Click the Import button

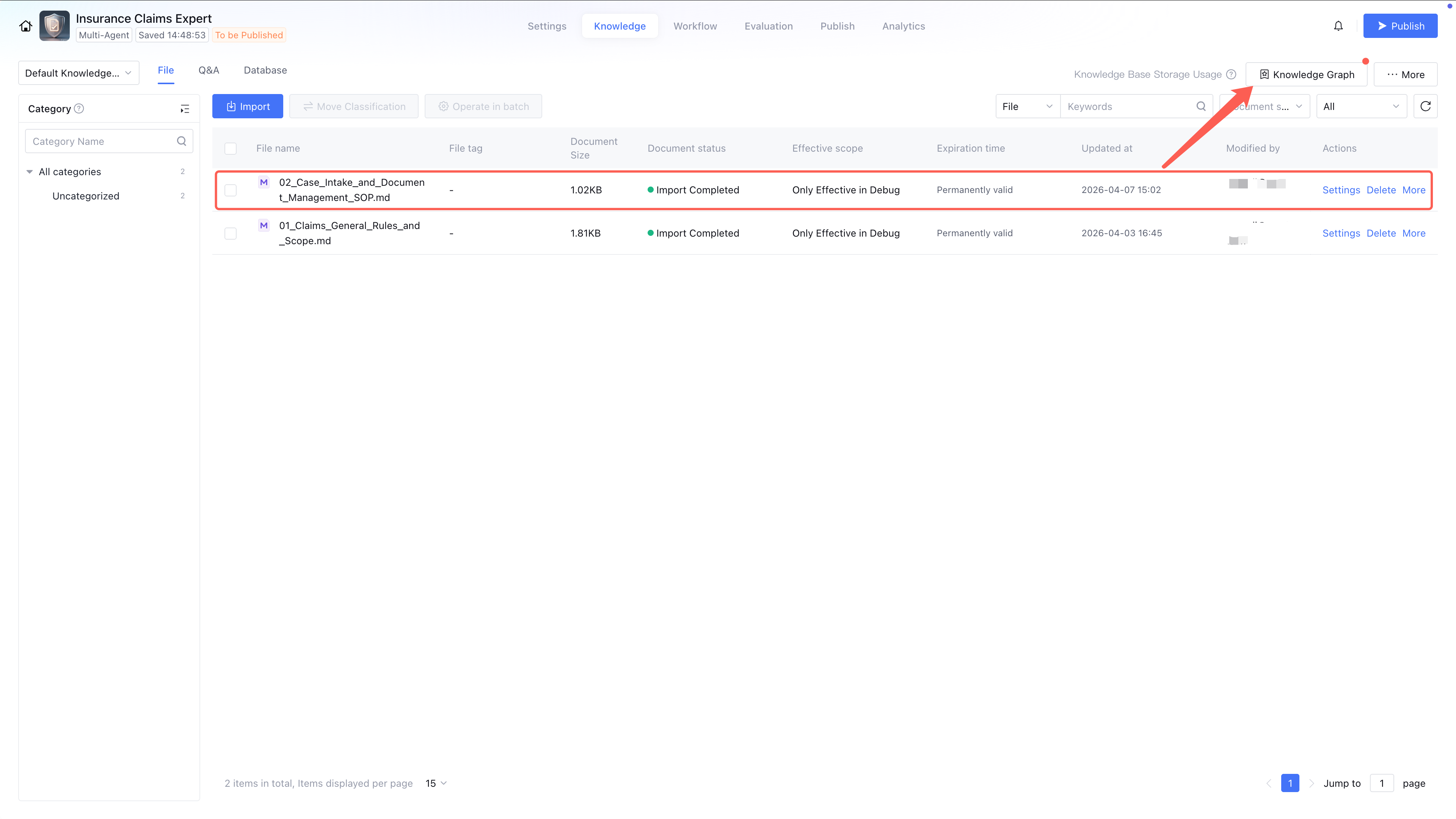click(x=248, y=106)
